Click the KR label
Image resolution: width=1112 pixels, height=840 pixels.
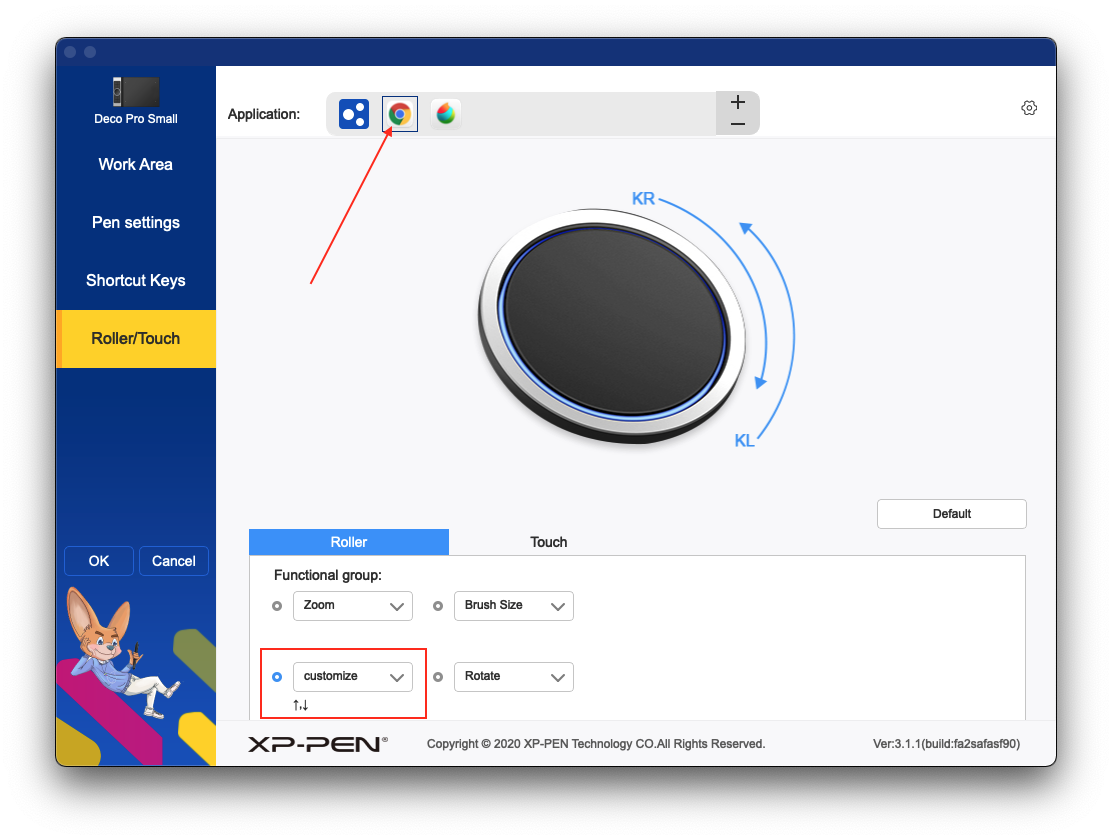[643, 199]
